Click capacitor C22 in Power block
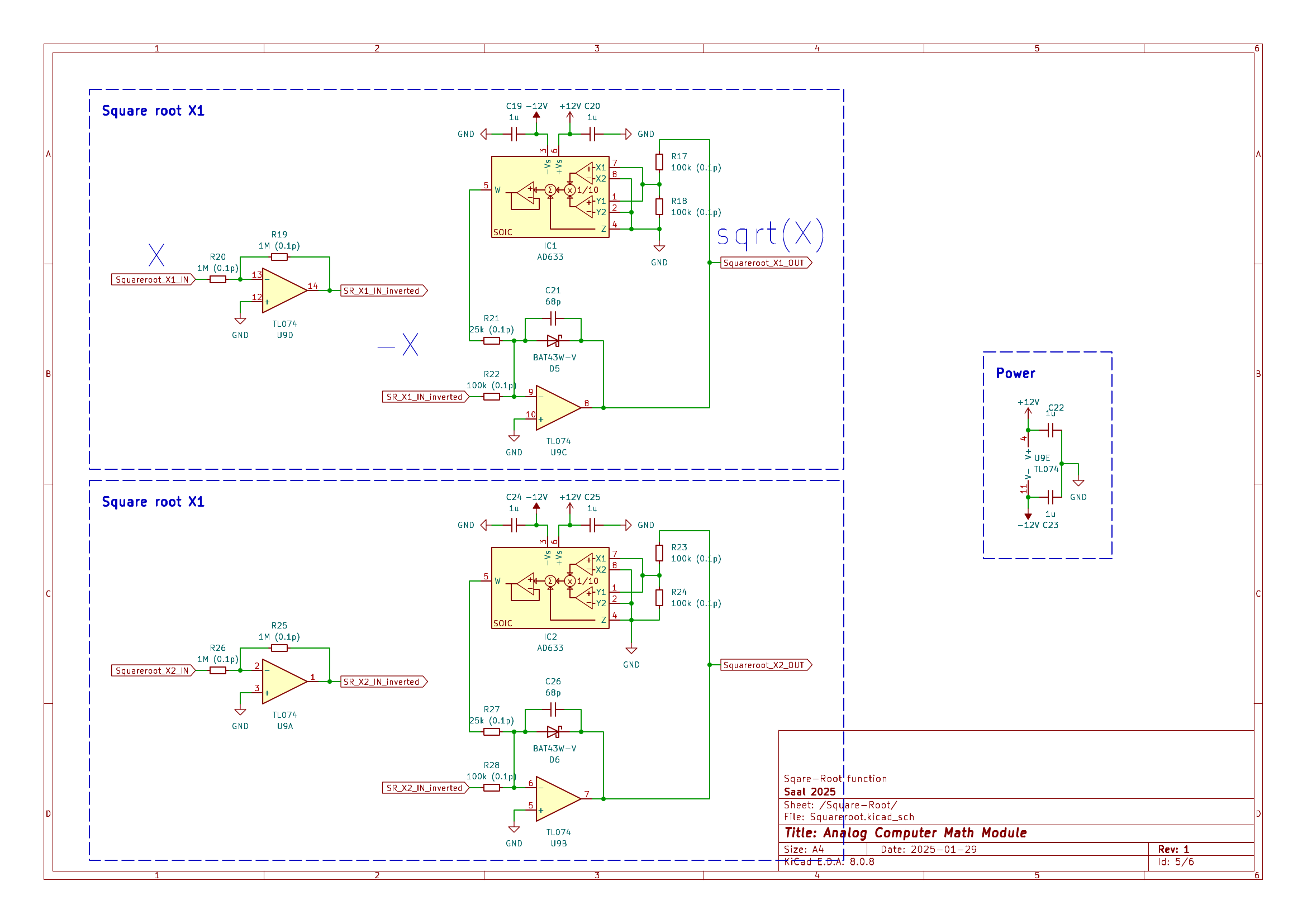Viewport: 1307px width, 924px height. pyautogui.click(x=1051, y=430)
